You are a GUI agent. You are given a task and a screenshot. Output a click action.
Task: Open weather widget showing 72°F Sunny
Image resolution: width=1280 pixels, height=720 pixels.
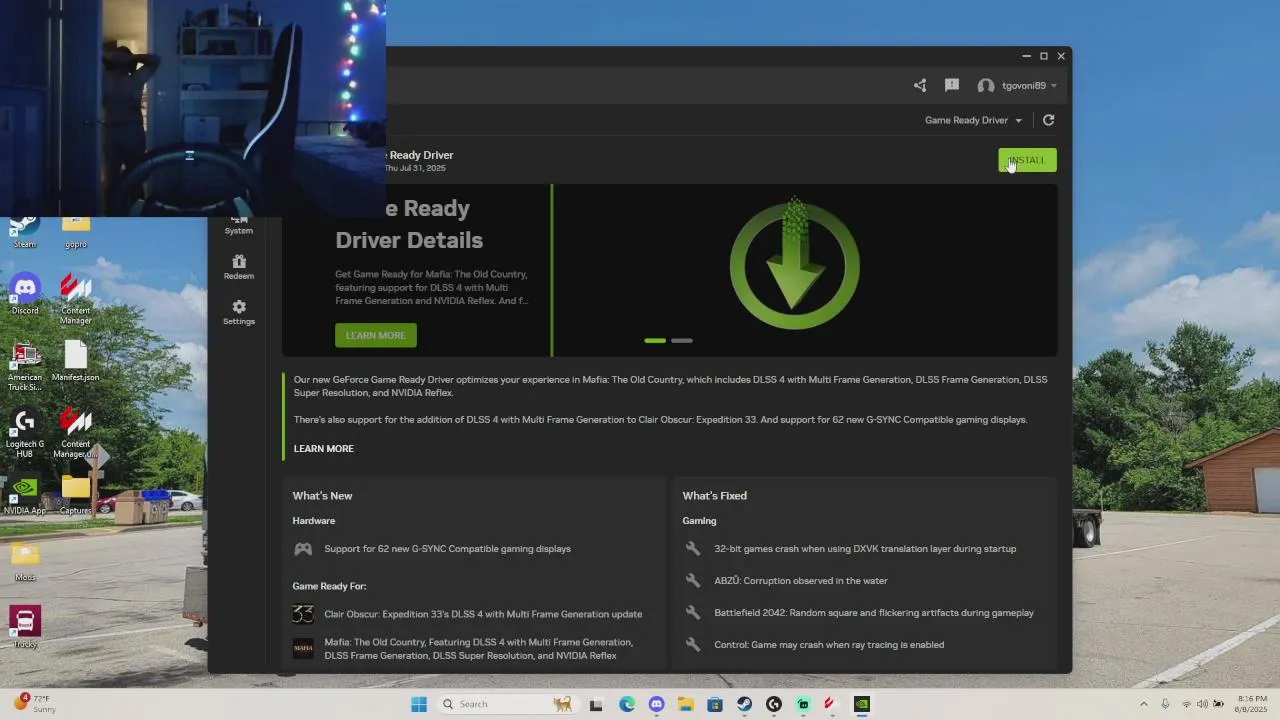[x=35, y=704]
